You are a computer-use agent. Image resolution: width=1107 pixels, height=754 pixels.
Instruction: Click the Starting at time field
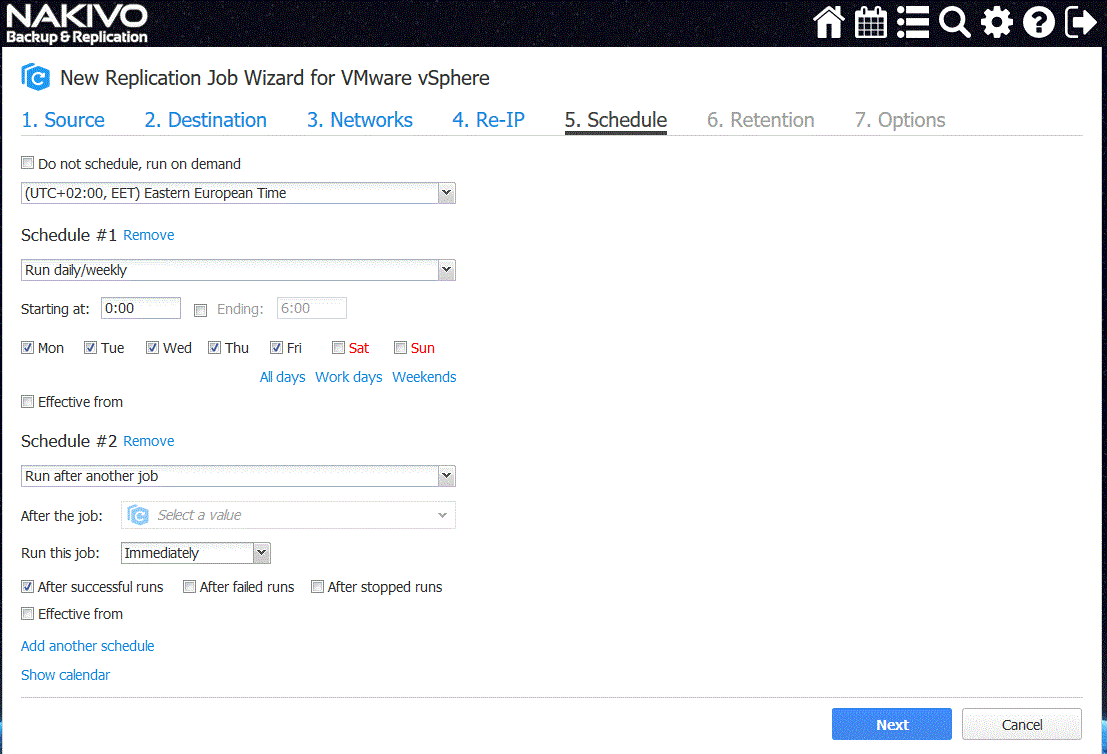(x=141, y=309)
